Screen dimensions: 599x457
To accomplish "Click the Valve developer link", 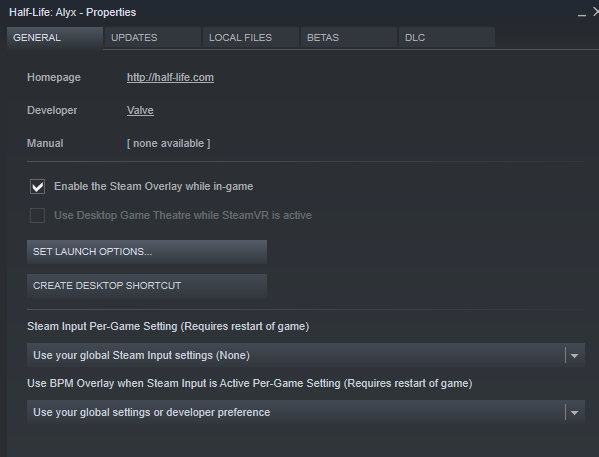I will click(x=140, y=110).
